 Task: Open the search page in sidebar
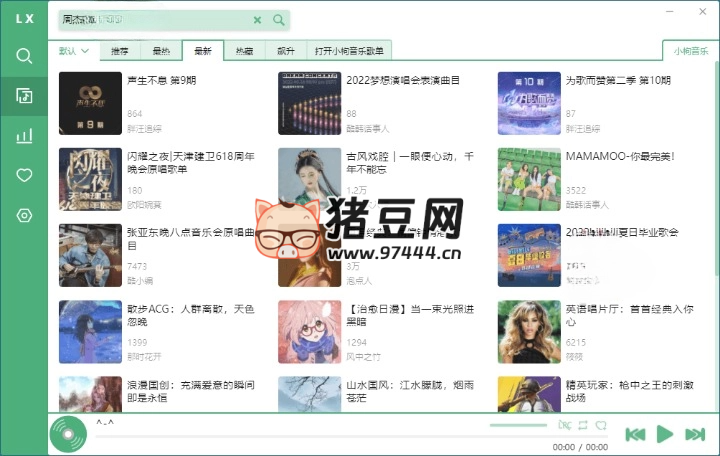[24, 56]
